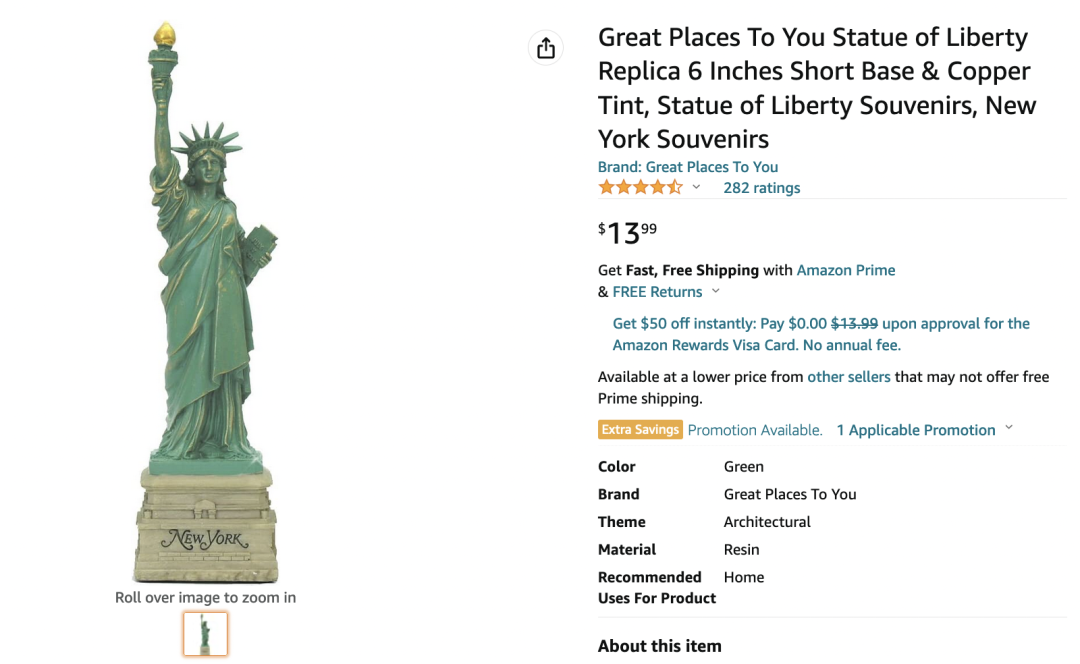Open the 282 ratings link
The height and width of the screenshot is (664, 1080).
coord(761,188)
